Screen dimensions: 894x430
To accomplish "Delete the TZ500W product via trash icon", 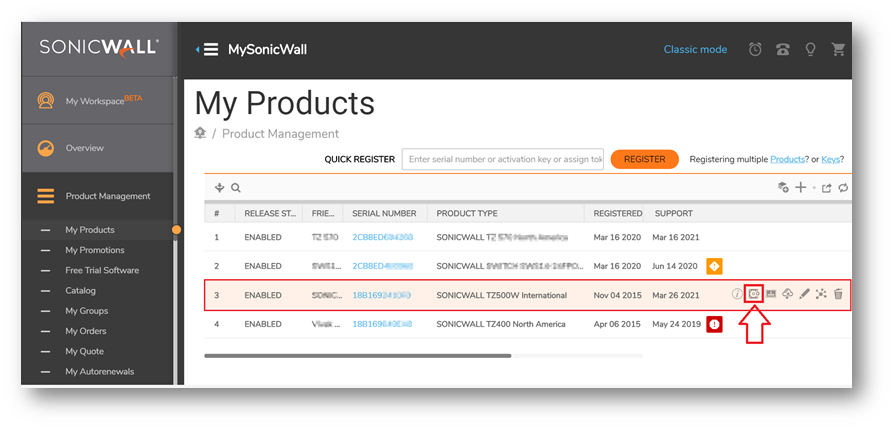I will [838, 294].
